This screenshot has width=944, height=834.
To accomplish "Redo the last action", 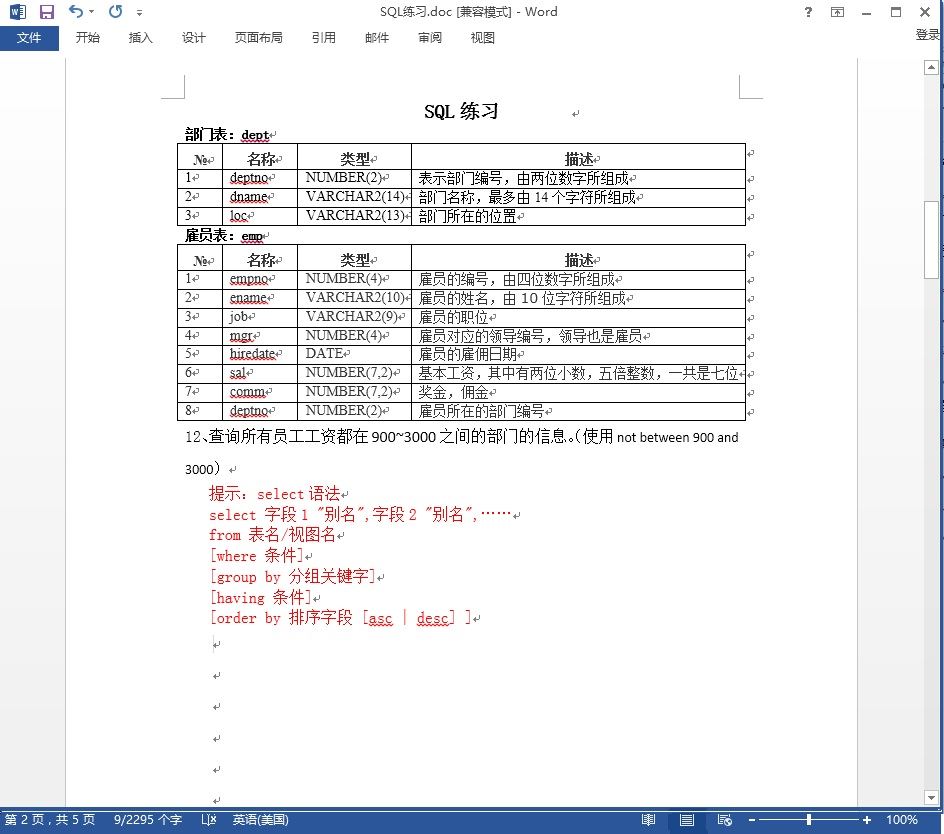I will click(116, 11).
